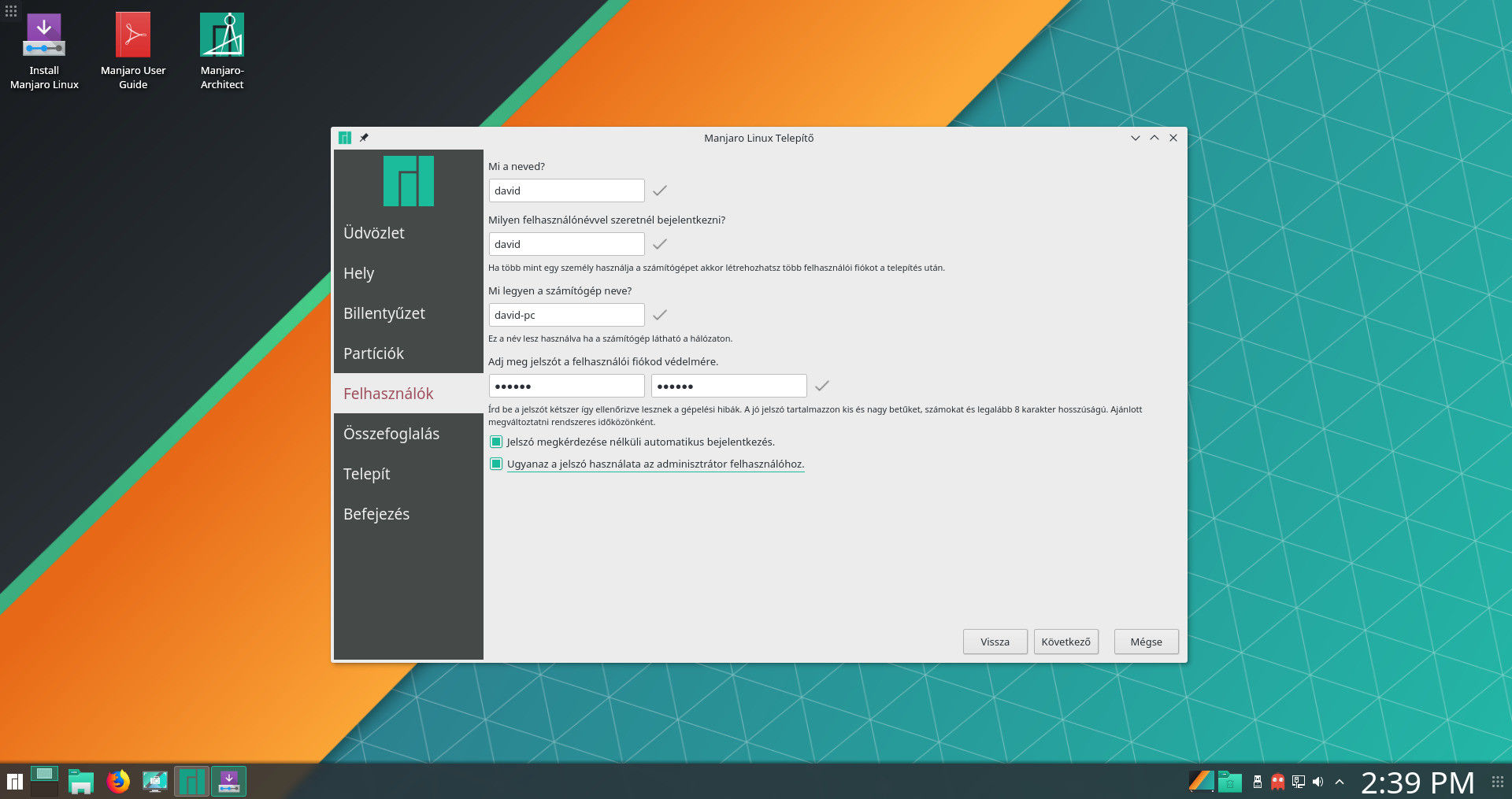Click the Manjaro icon in installer title bar
Viewport: 1512px width, 799px height.
pyautogui.click(x=345, y=138)
